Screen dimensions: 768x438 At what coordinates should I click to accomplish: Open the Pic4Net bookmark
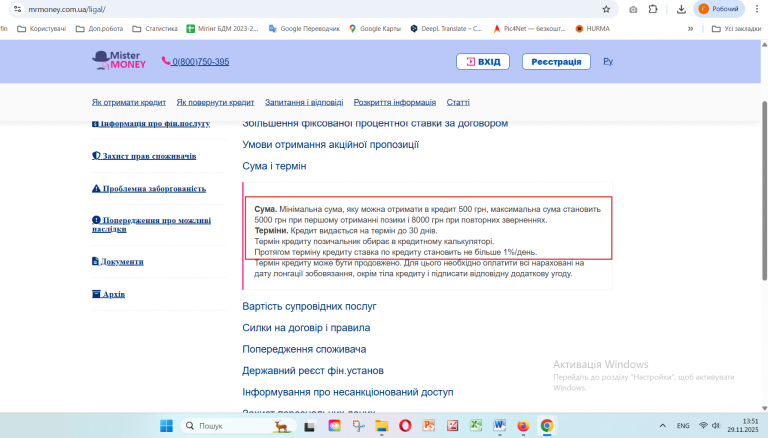coord(529,28)
